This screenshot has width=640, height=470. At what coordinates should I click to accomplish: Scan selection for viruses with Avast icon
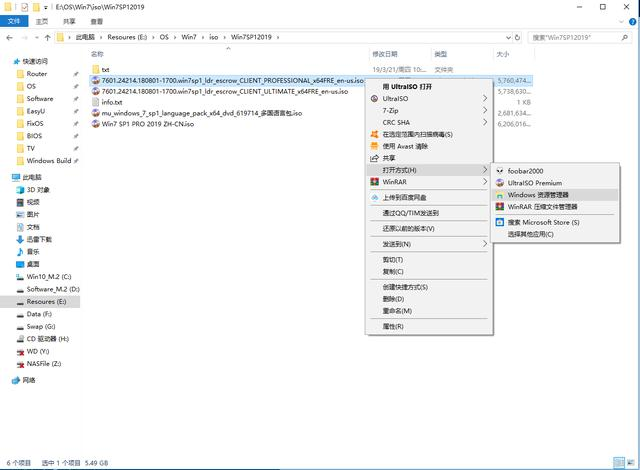click(374, 134)
